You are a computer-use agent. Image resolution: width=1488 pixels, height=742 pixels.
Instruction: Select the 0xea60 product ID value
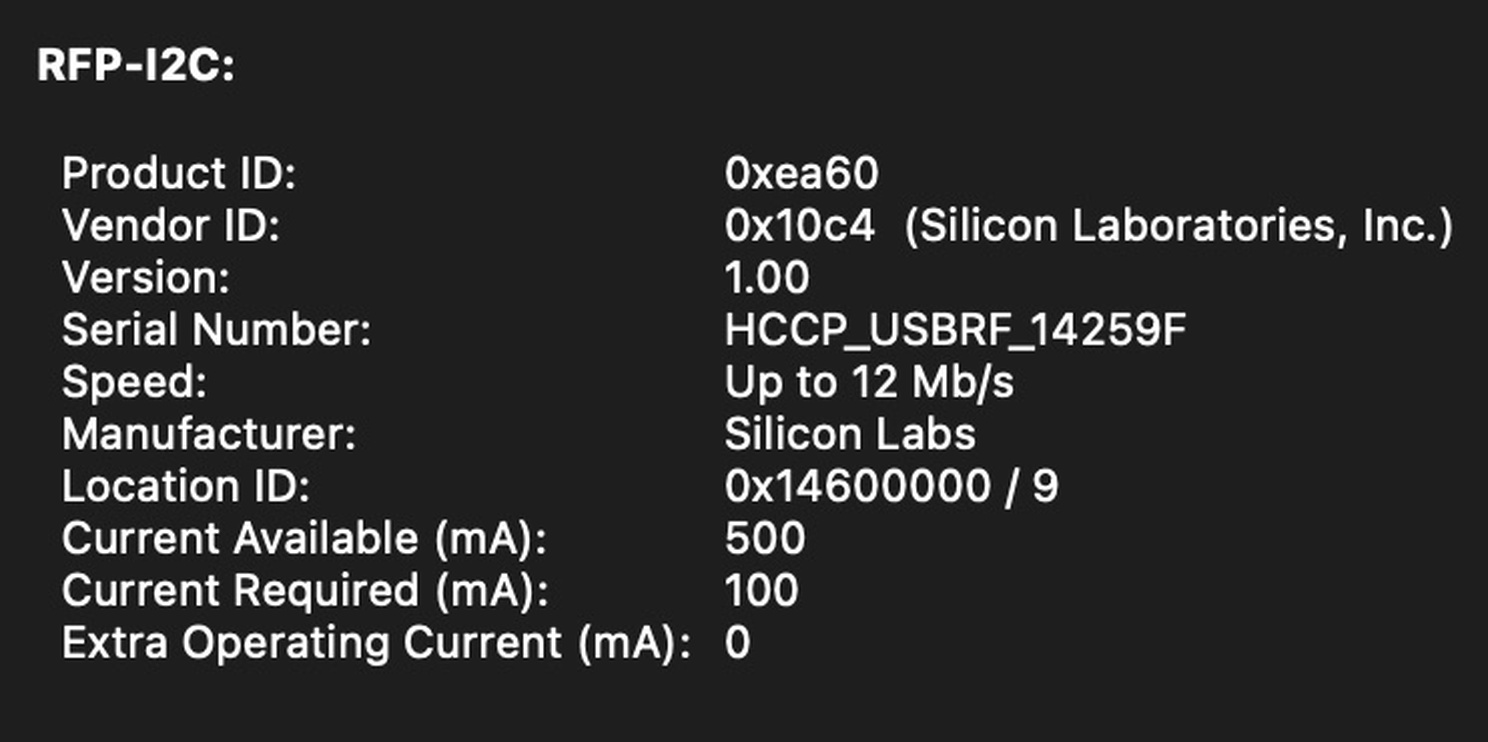[801, 174]
